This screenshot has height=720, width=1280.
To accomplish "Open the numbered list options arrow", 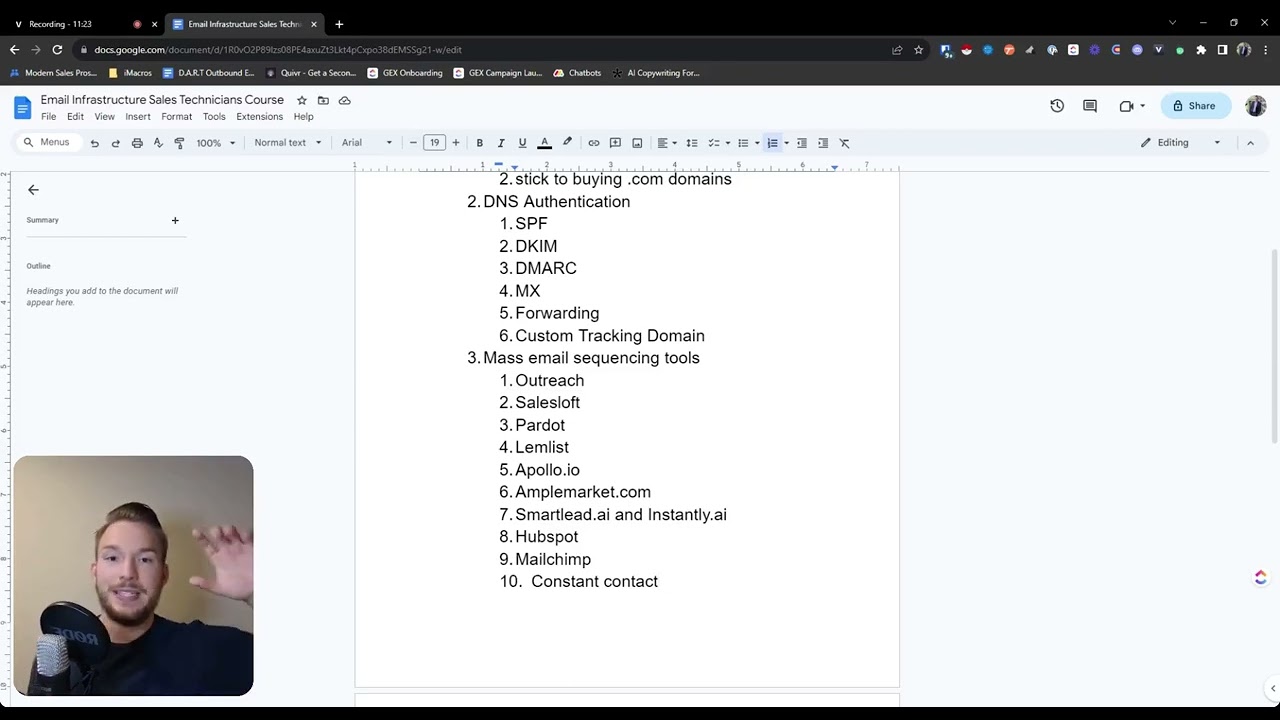I will [786, 143].
